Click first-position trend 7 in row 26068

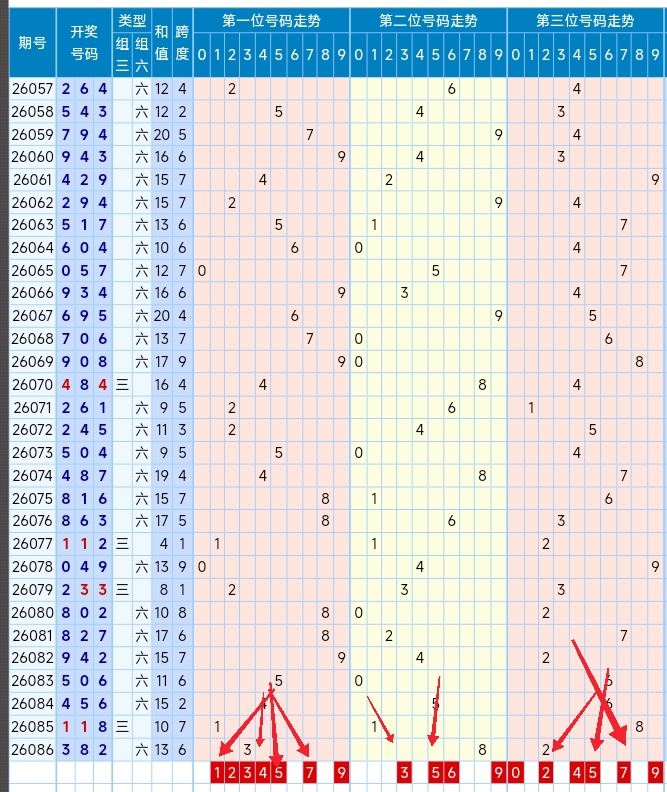tap(310, 338)
